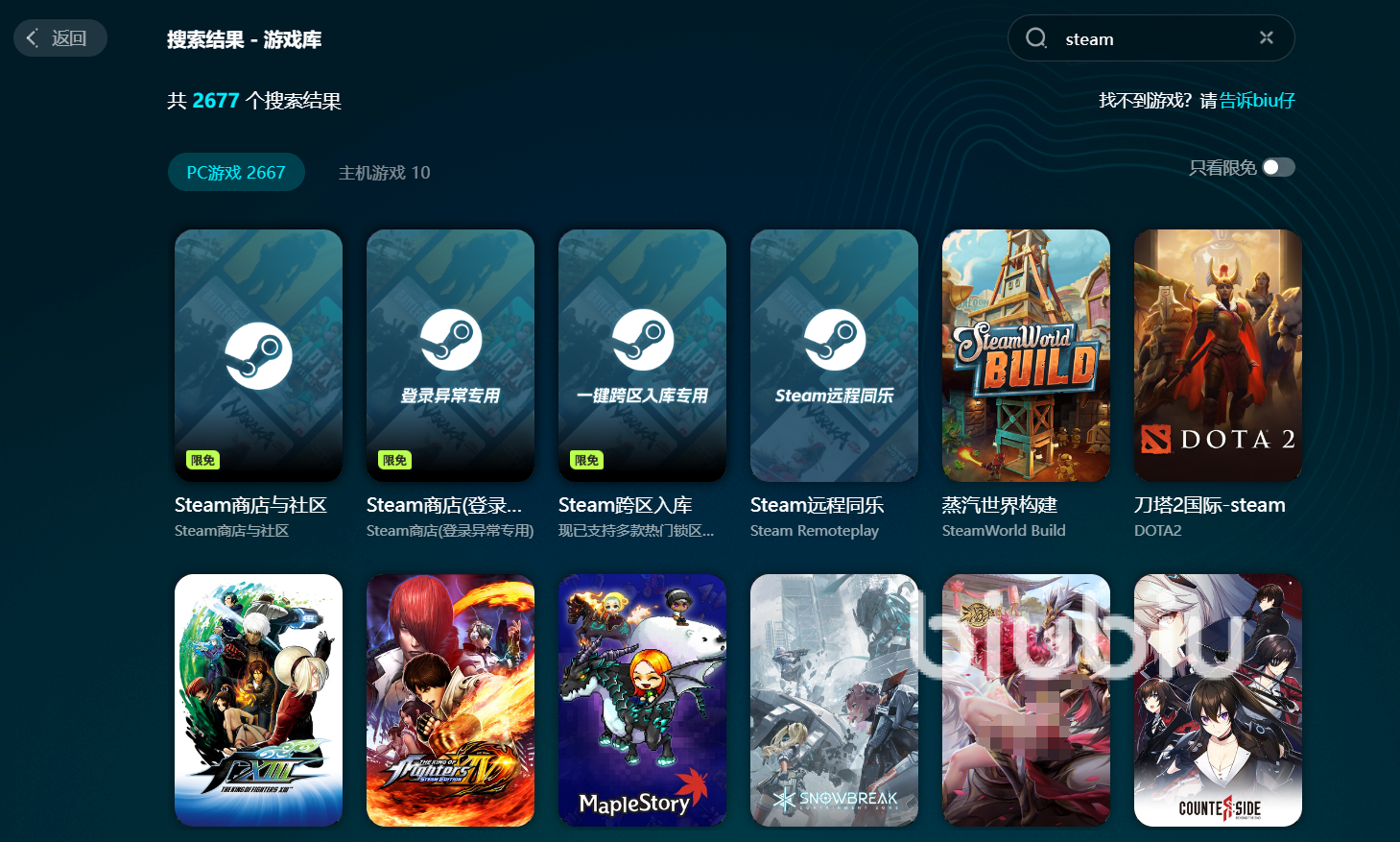The height and width of the screenshot is (842, 1400).
Task: Click the 只看限免 label text
Action: 1222,168
